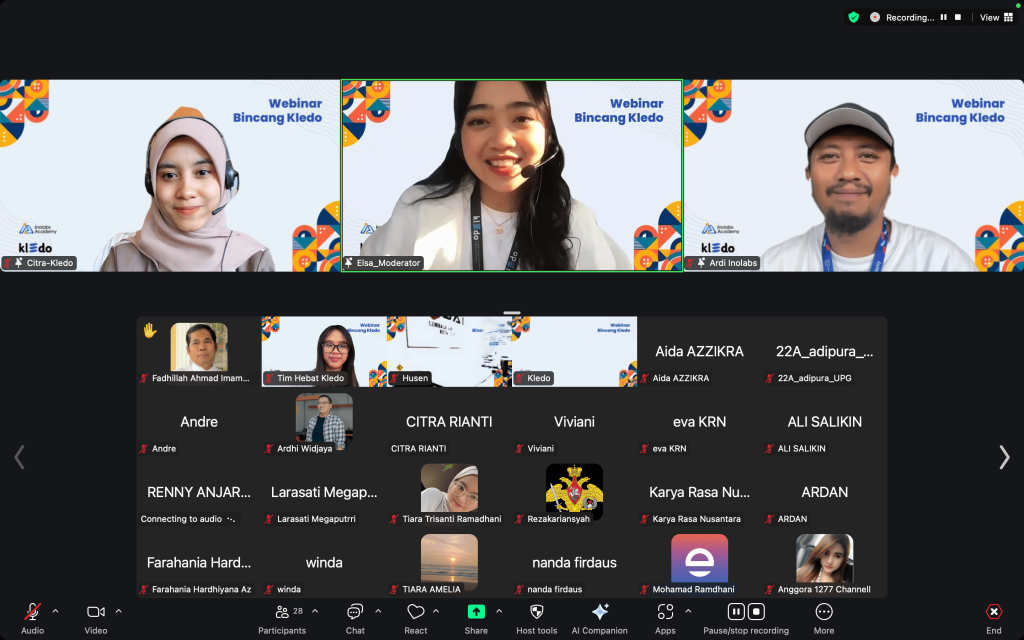
Task: Select Rezakariansyah eagle emblem tile
Action: point(575,492)
